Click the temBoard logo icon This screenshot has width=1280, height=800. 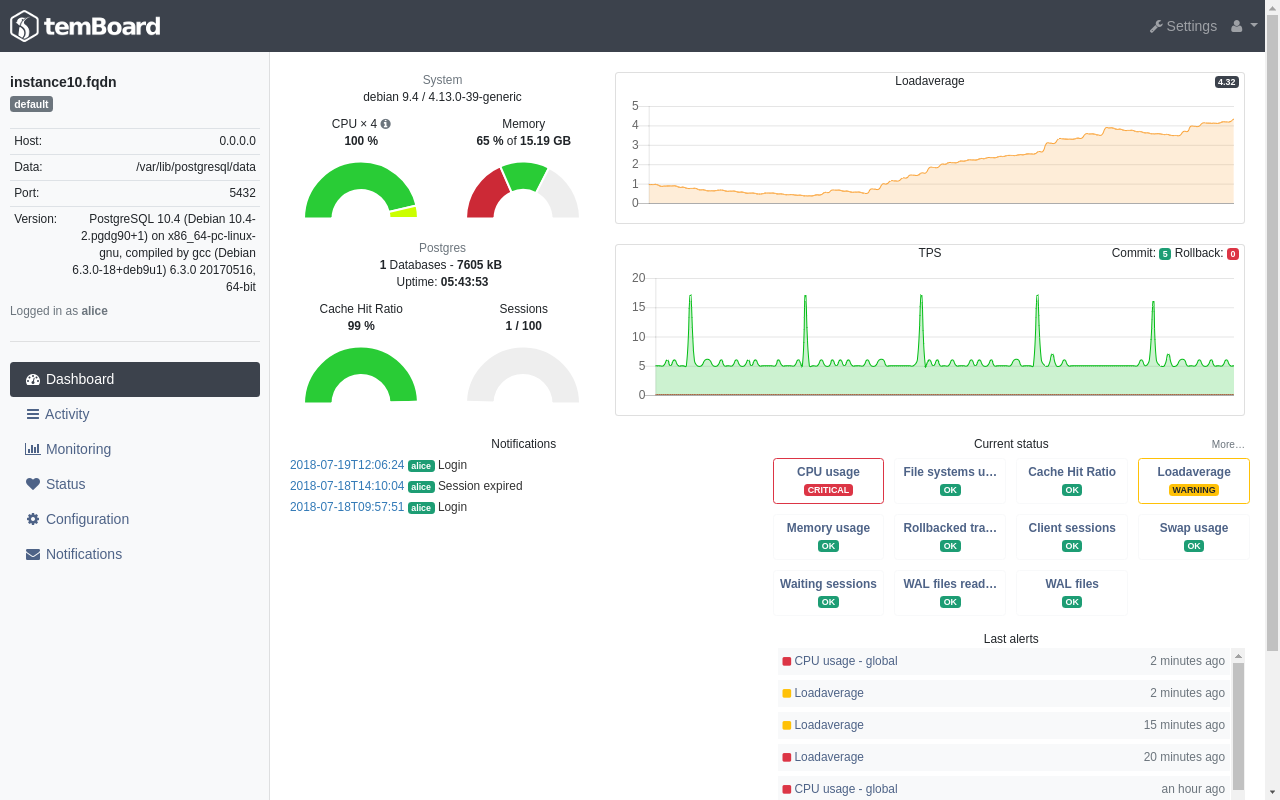(25, 26)
